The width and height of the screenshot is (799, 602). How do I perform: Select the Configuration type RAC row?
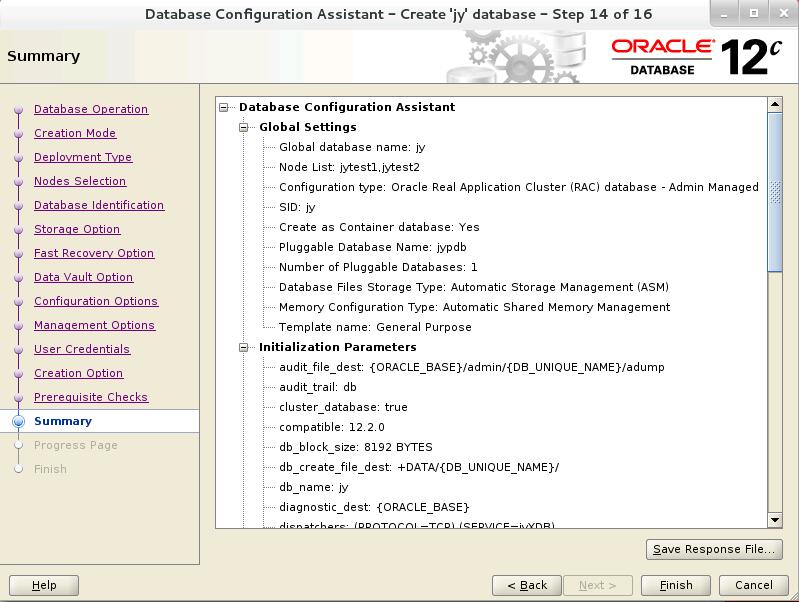coord(519,187)
